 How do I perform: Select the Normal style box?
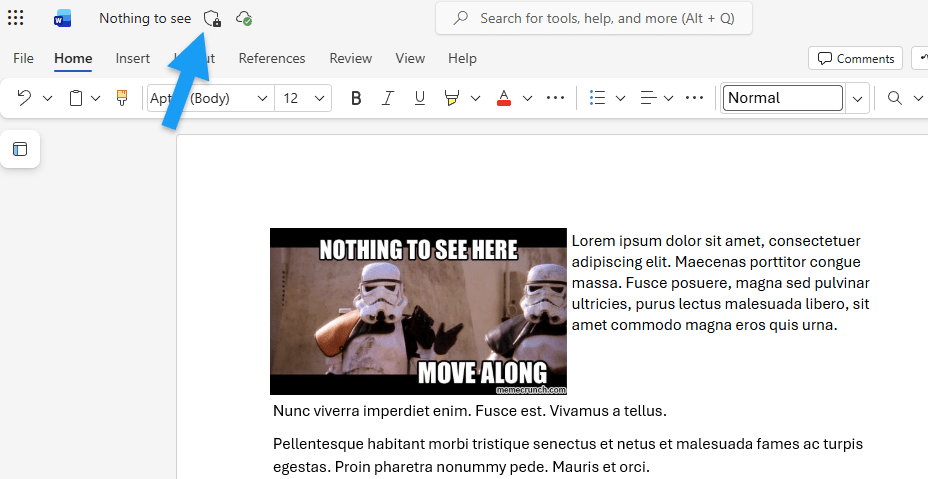[782, 98]
